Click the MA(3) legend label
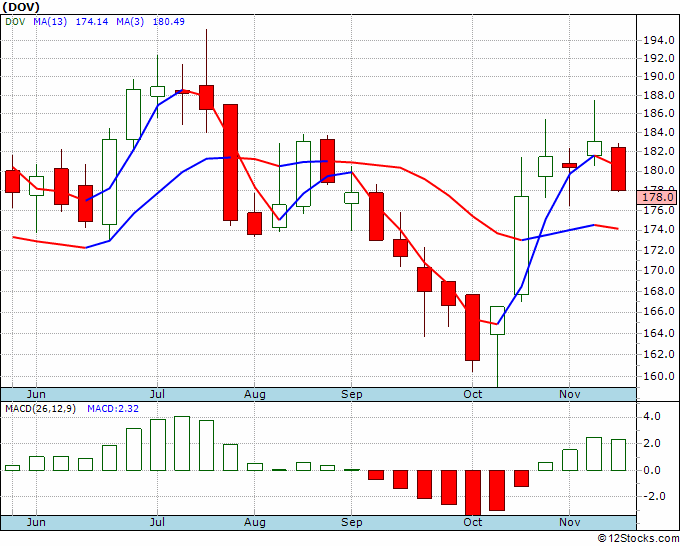Image resolution: width=680 pixels, height=546 pixels. click(x=130, y=21)
